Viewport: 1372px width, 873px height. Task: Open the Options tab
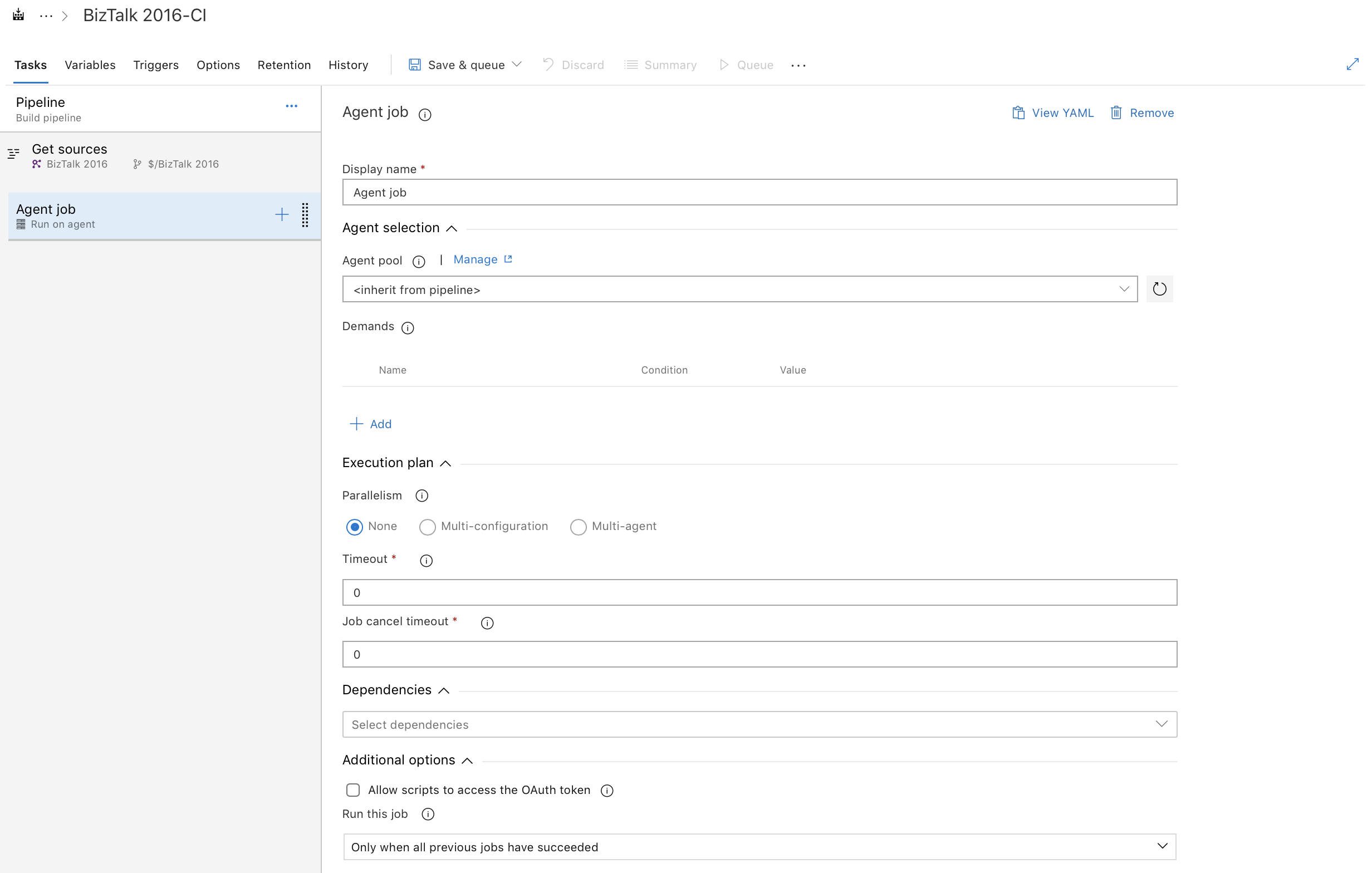tap(218, 65)
